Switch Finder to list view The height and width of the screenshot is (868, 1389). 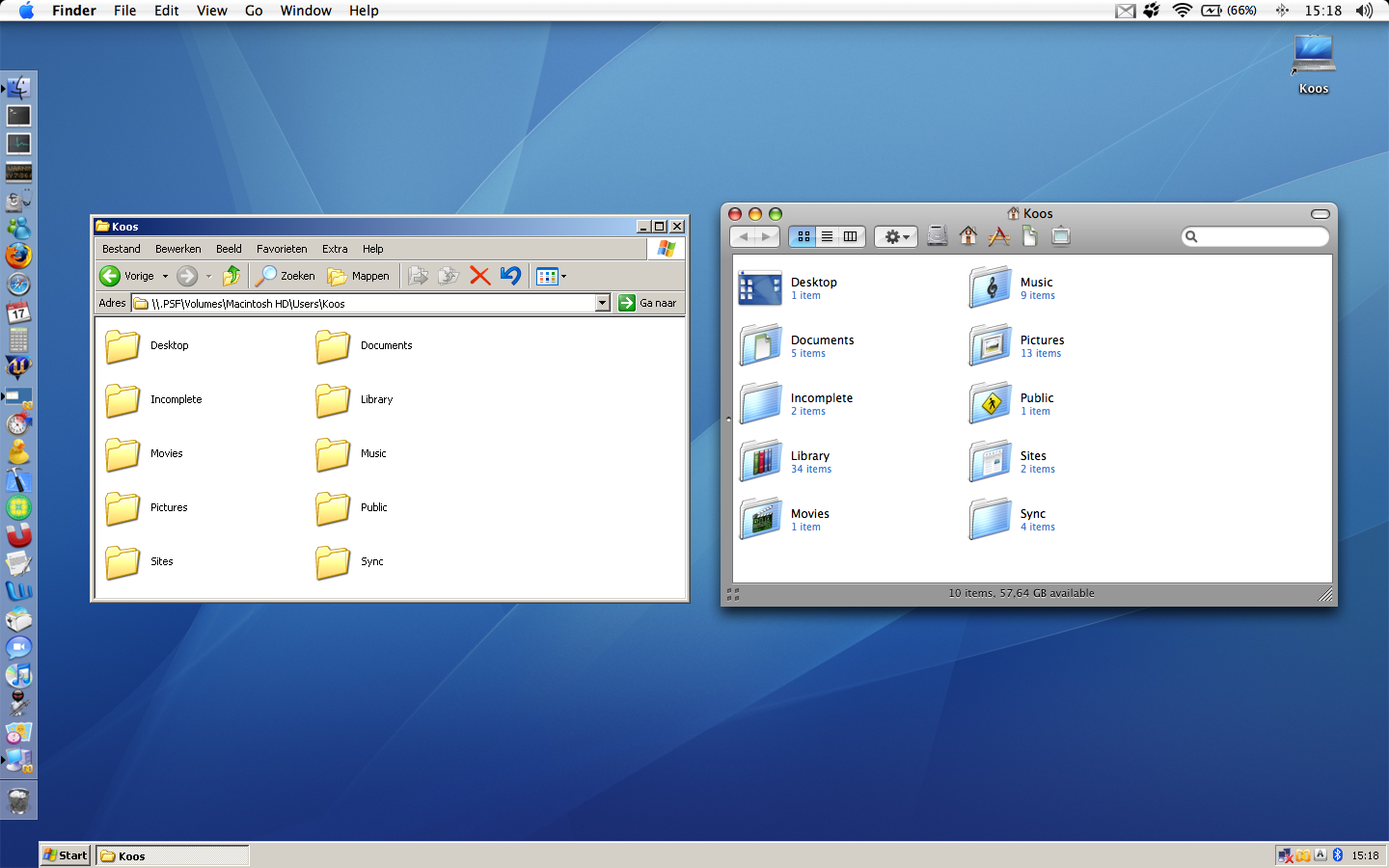[827, 236]
